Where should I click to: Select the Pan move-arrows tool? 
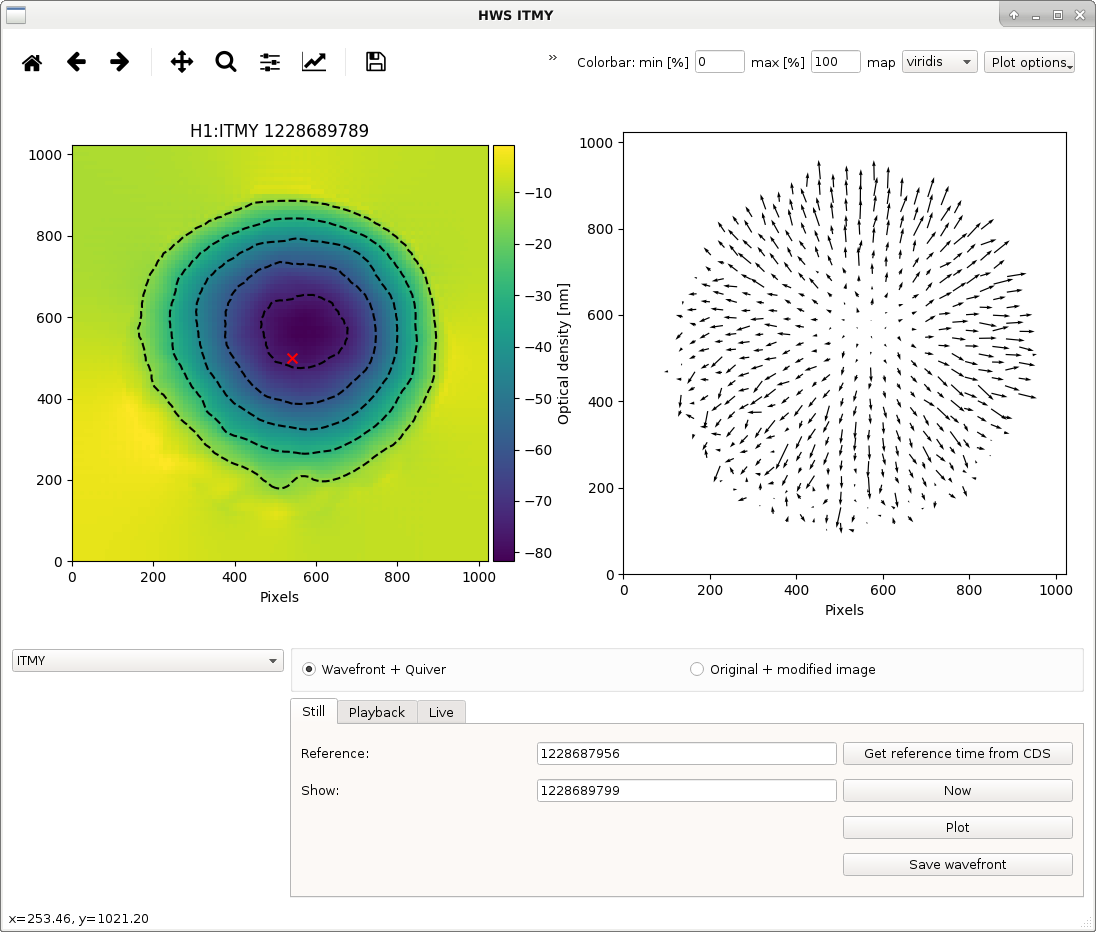[x=182, y=62]
